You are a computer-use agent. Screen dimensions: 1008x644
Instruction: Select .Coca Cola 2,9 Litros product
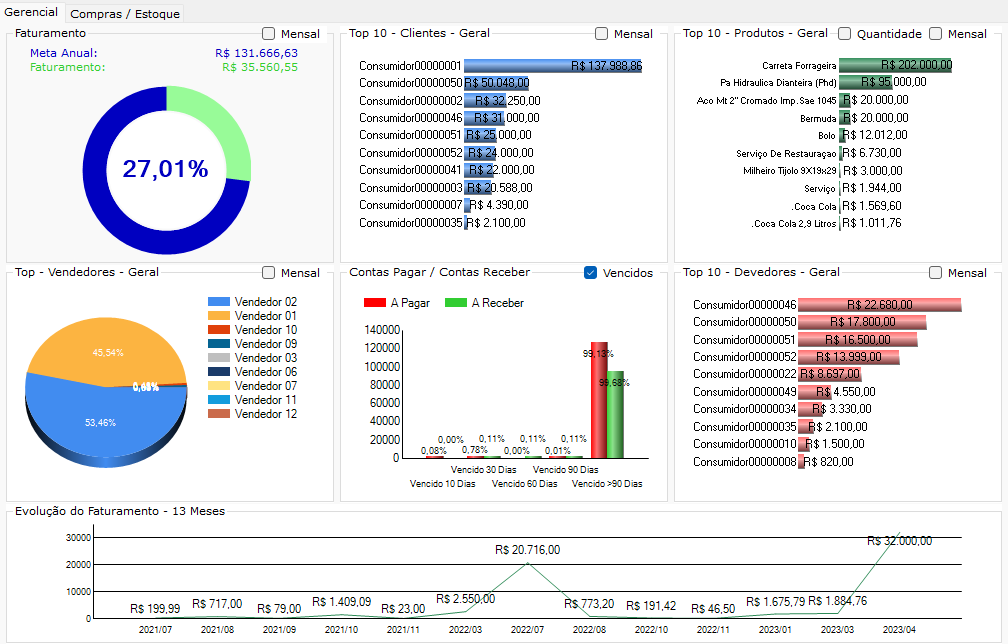coord(827,224)
